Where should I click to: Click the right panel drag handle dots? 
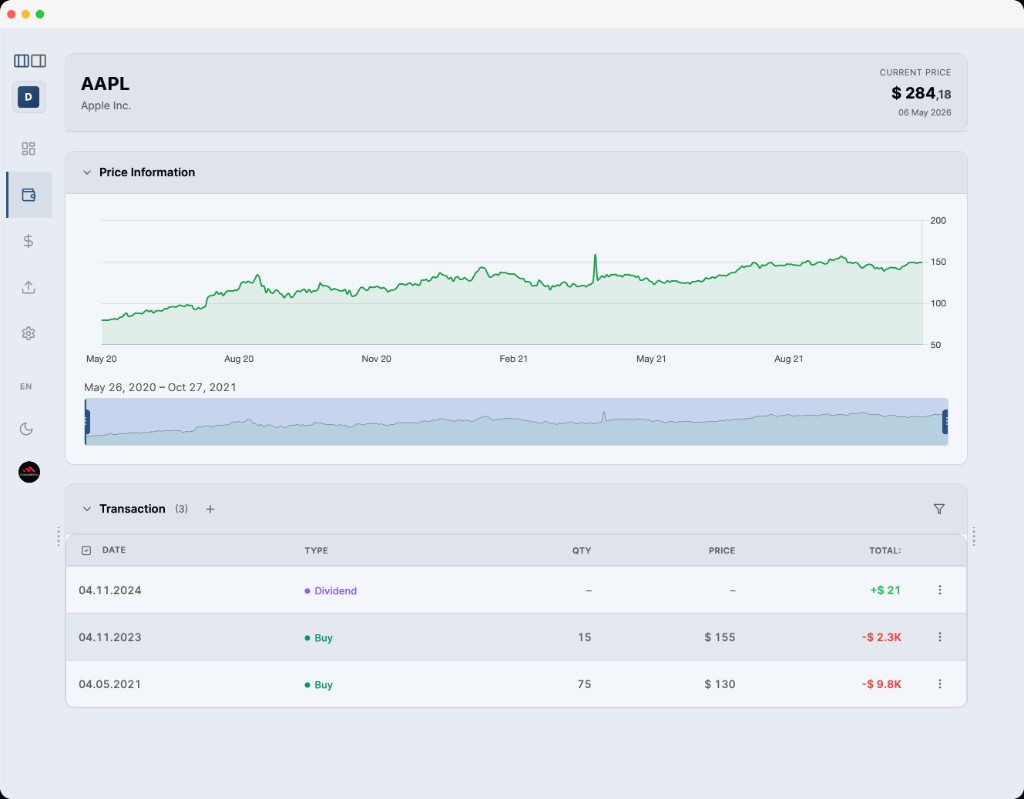pyautogui.click(x=974, y=537)
